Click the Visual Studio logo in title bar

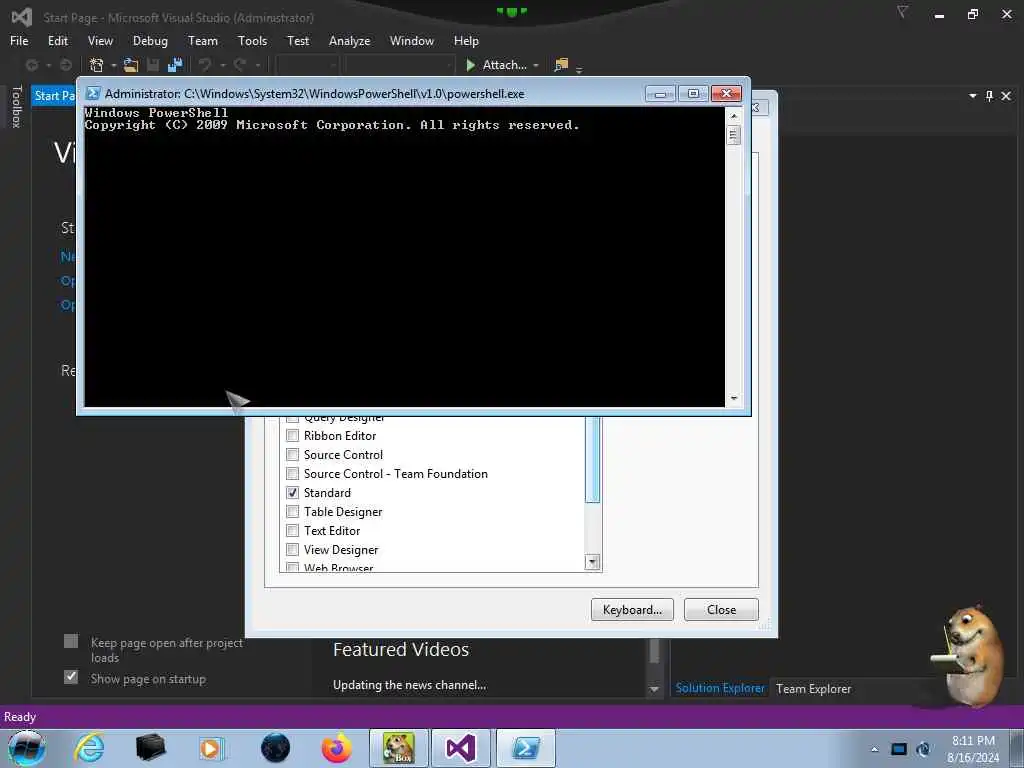click(x=22, y=17)
